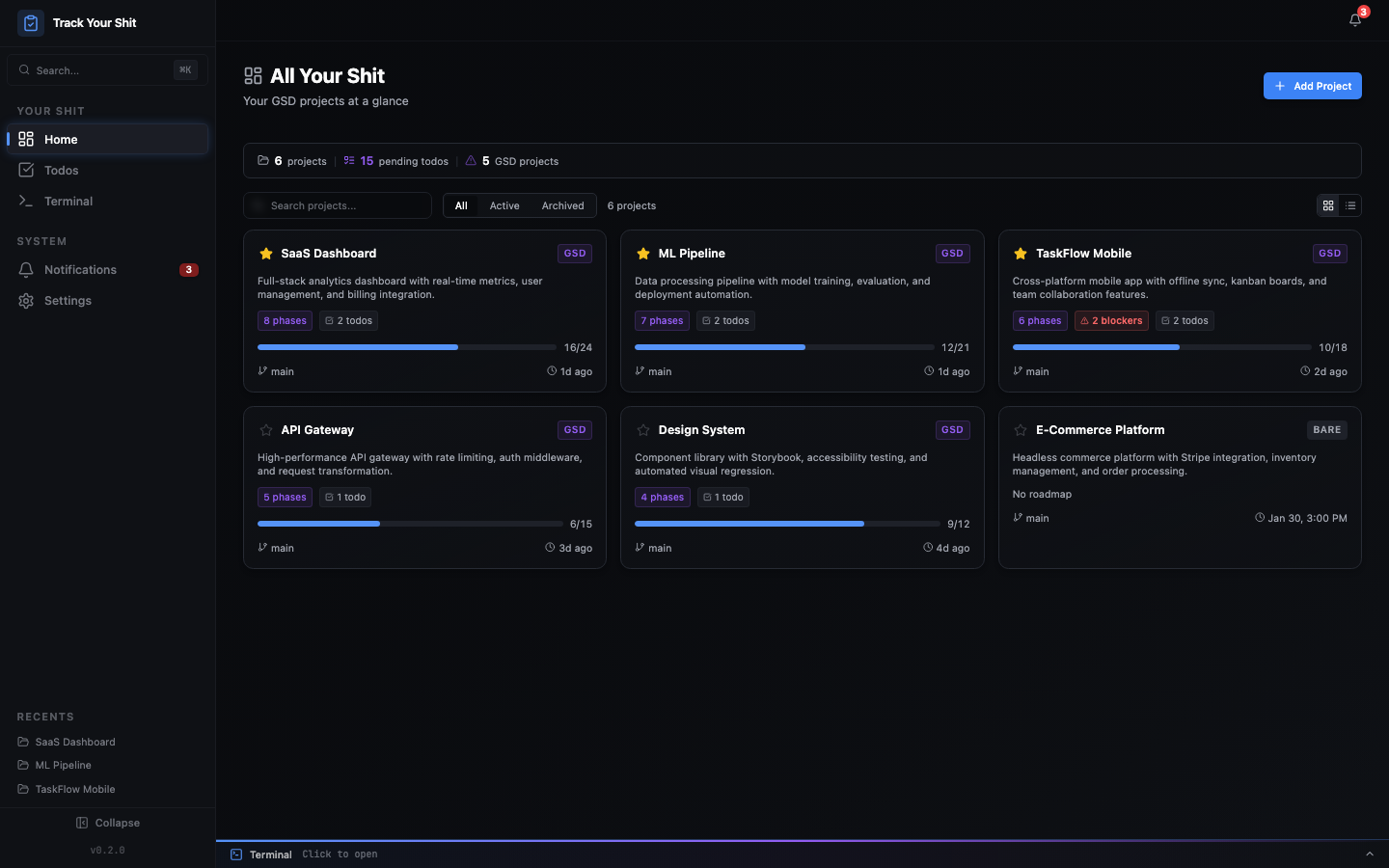Click the notification bell in the top bar

(1354, 18)
